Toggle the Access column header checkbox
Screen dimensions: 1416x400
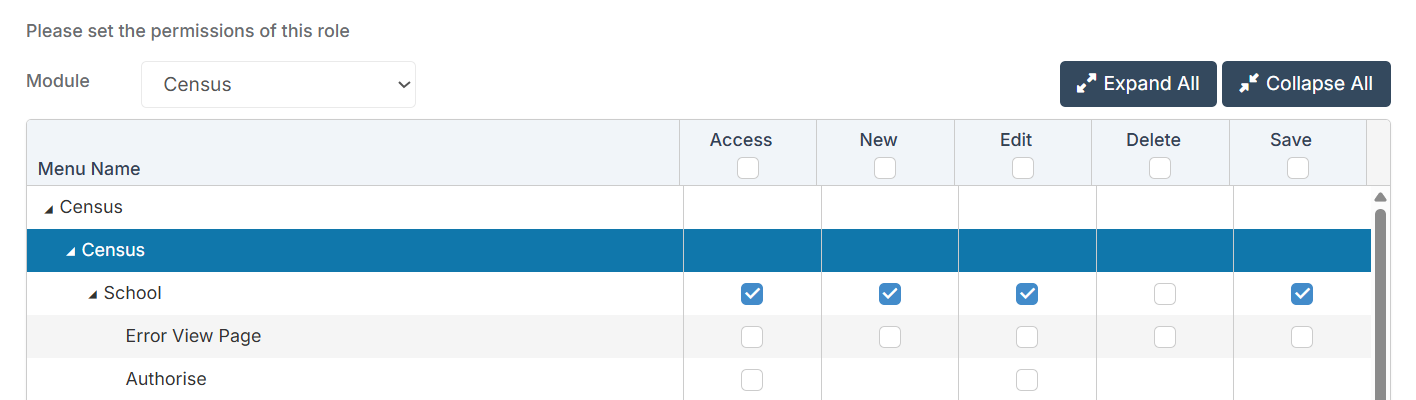[747, 169]
